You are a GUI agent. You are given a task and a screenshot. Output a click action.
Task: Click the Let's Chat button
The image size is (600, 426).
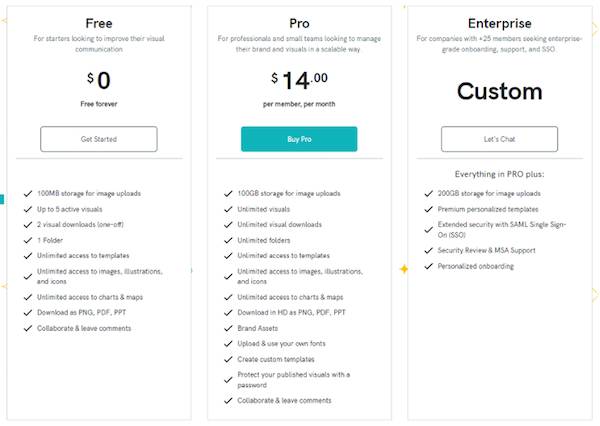(498, 139)
